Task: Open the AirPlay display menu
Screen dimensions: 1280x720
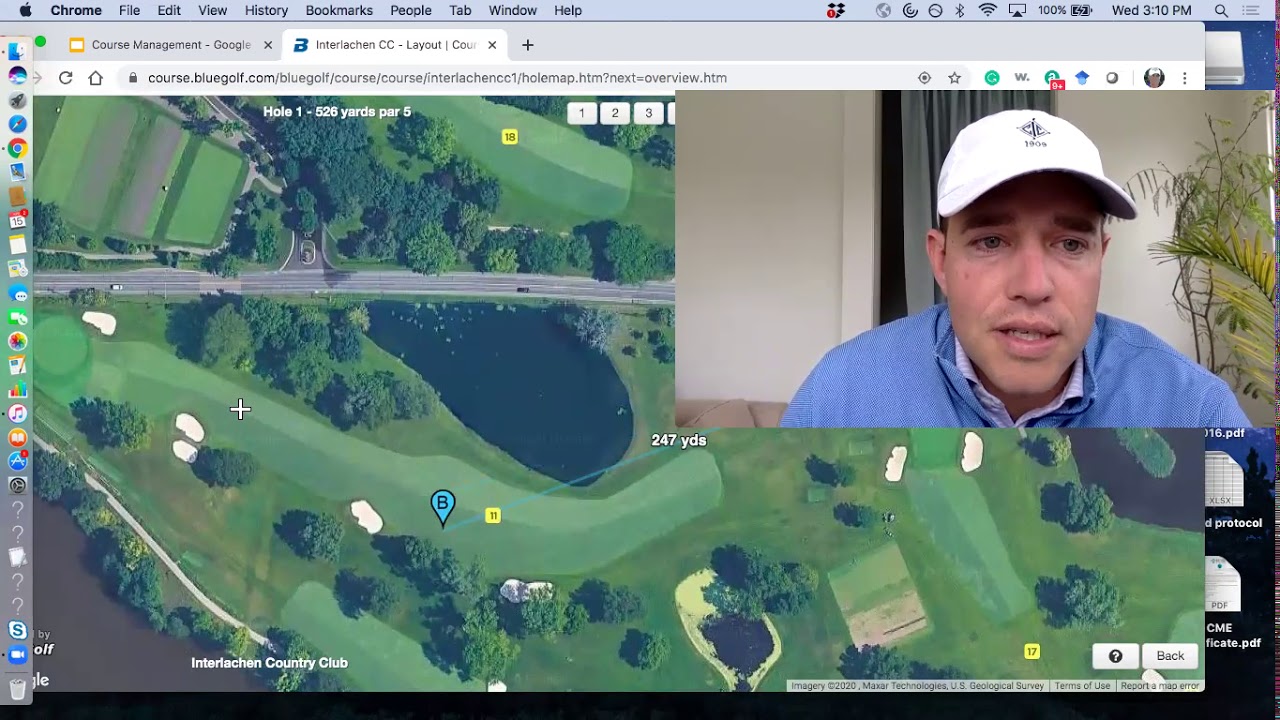Action: [x=1017, y=10]
